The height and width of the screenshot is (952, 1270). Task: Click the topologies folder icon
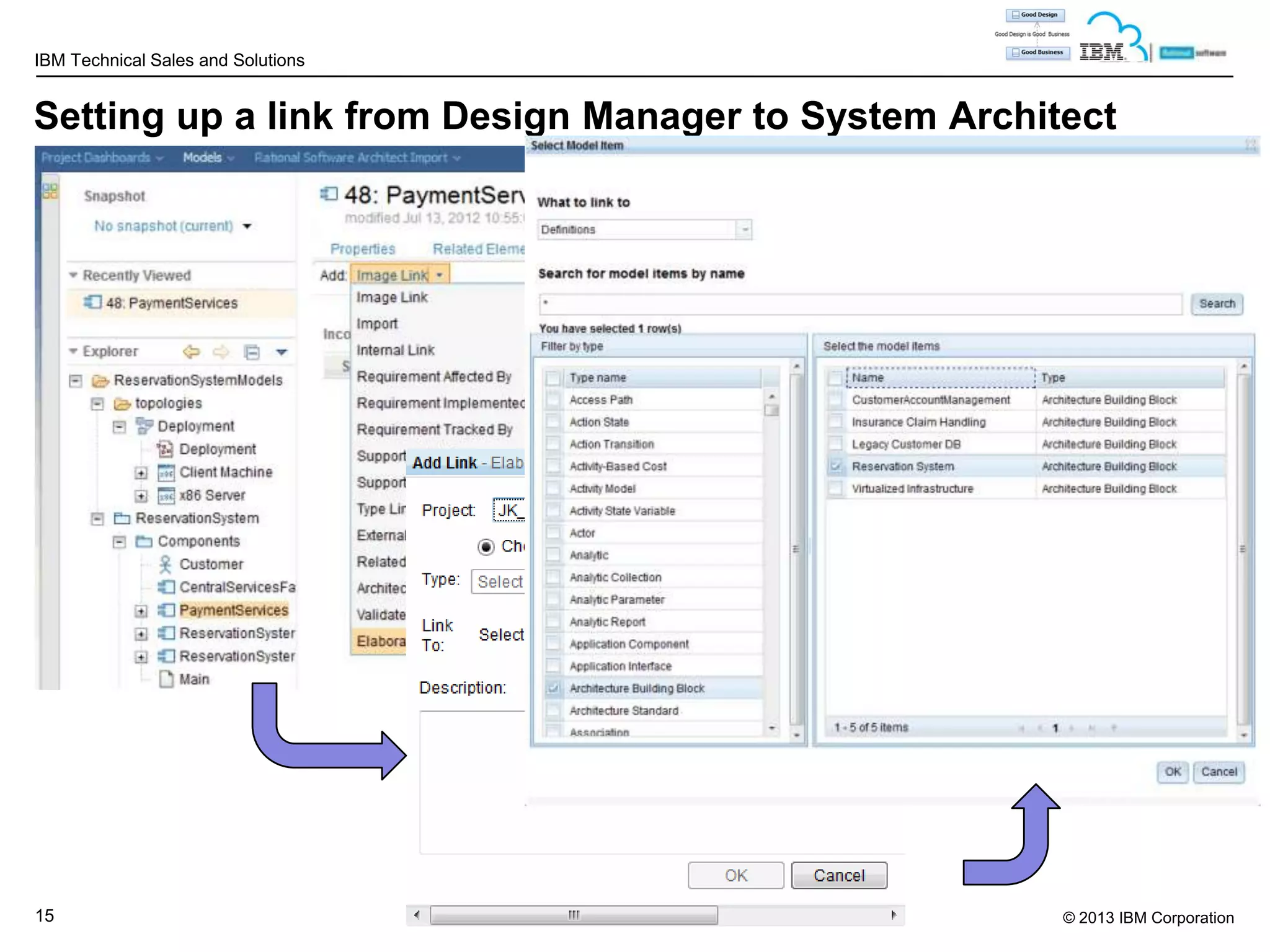coord(122,404)
